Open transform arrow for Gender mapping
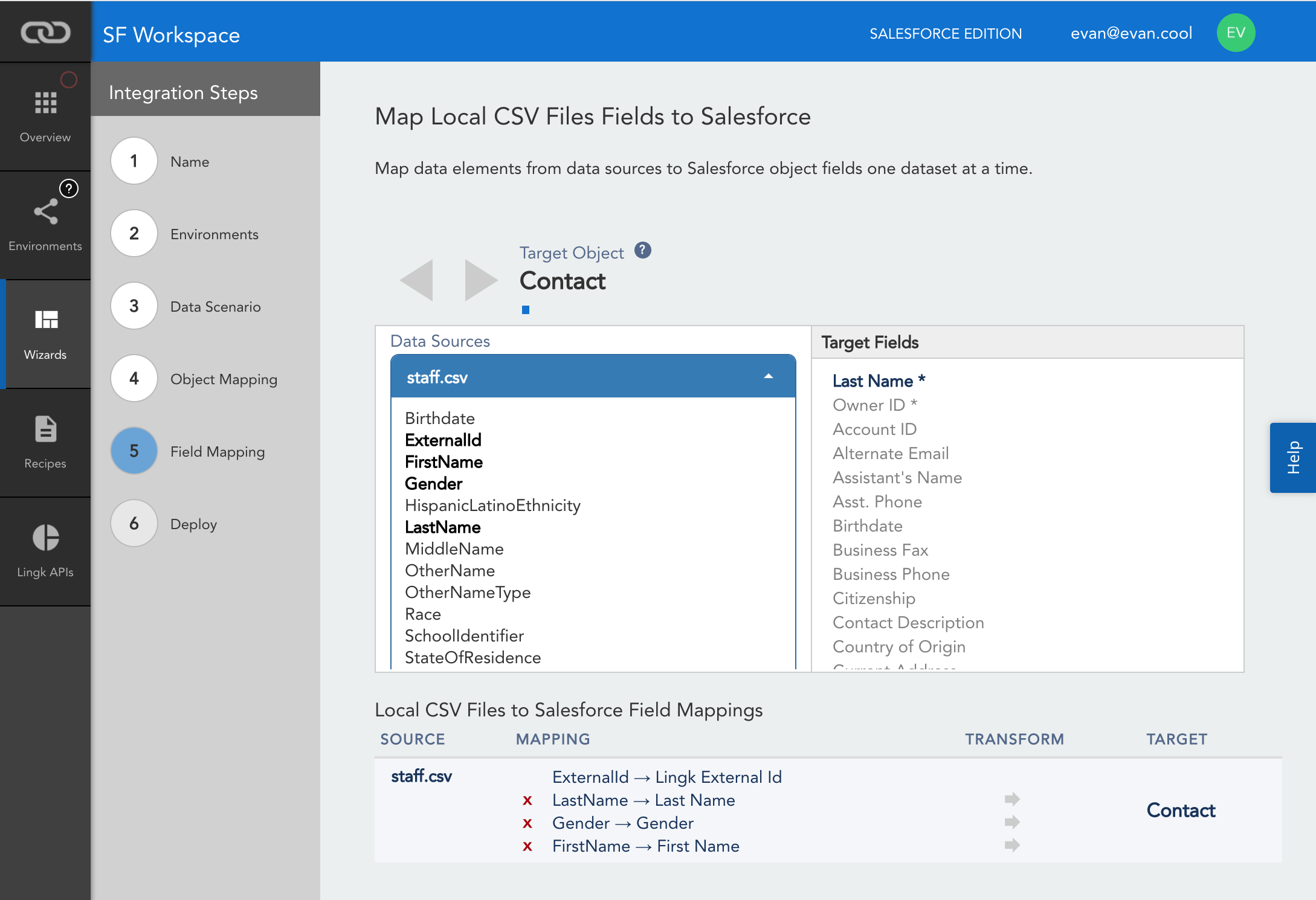 [x=1012, y=822]
